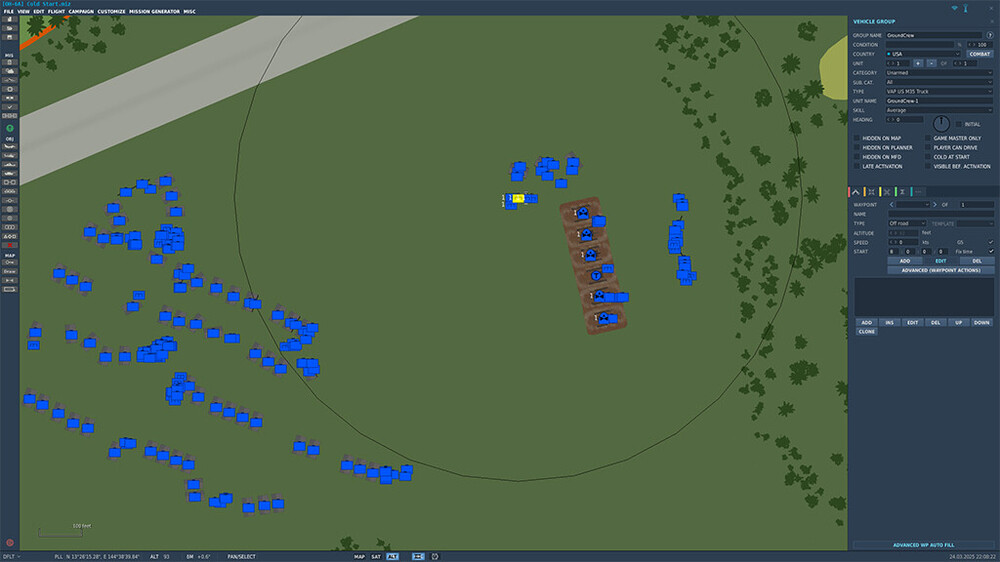The image size is (1000, 562).
Task: Select the ship group icon under OBJ
Action: pyautogui.click(x=10, y=165)
